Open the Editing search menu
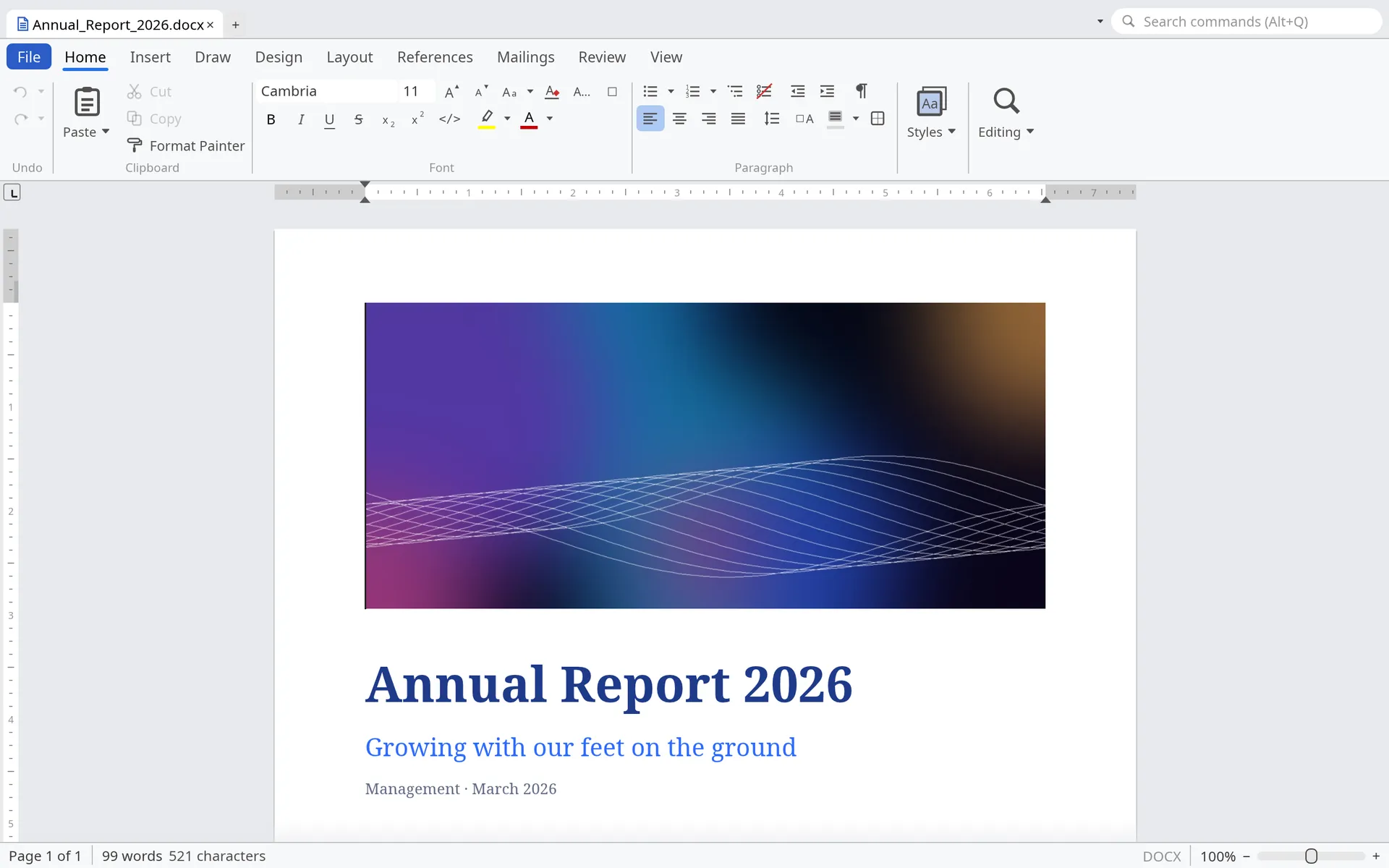 point(1006,113)
